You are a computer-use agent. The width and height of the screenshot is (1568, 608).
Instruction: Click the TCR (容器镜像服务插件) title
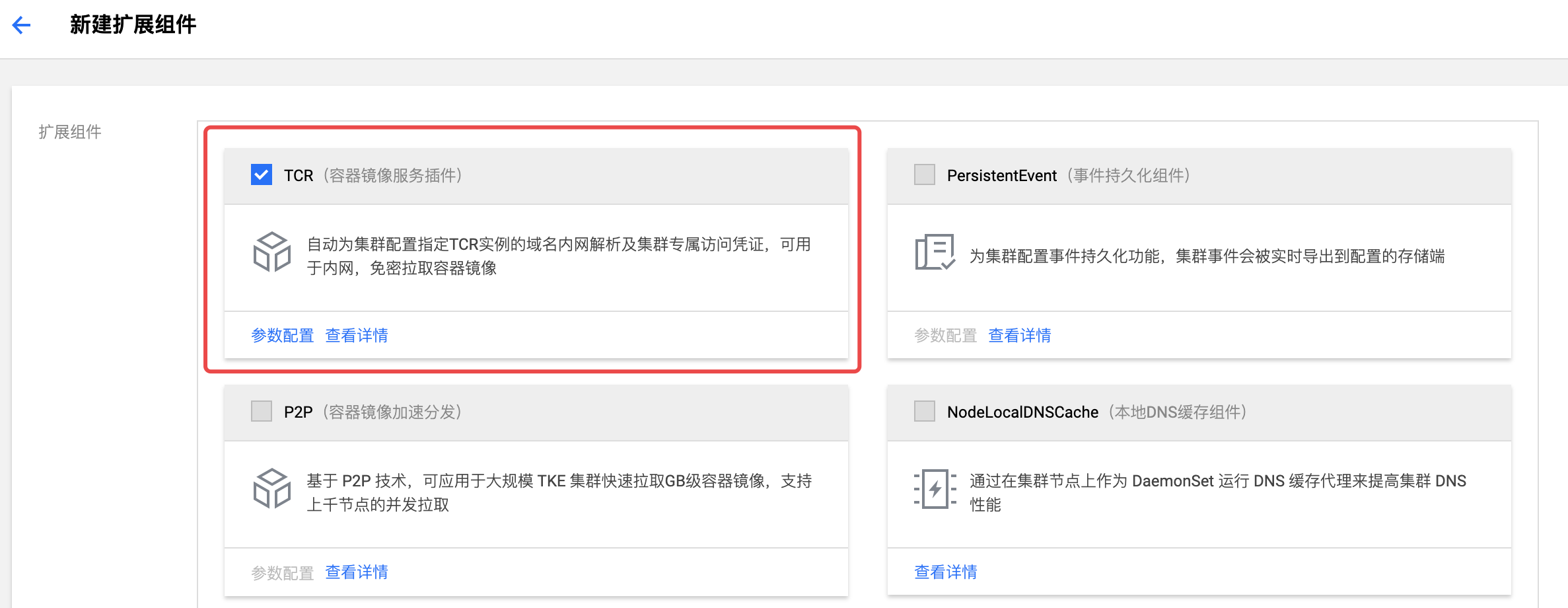(374, 175)
